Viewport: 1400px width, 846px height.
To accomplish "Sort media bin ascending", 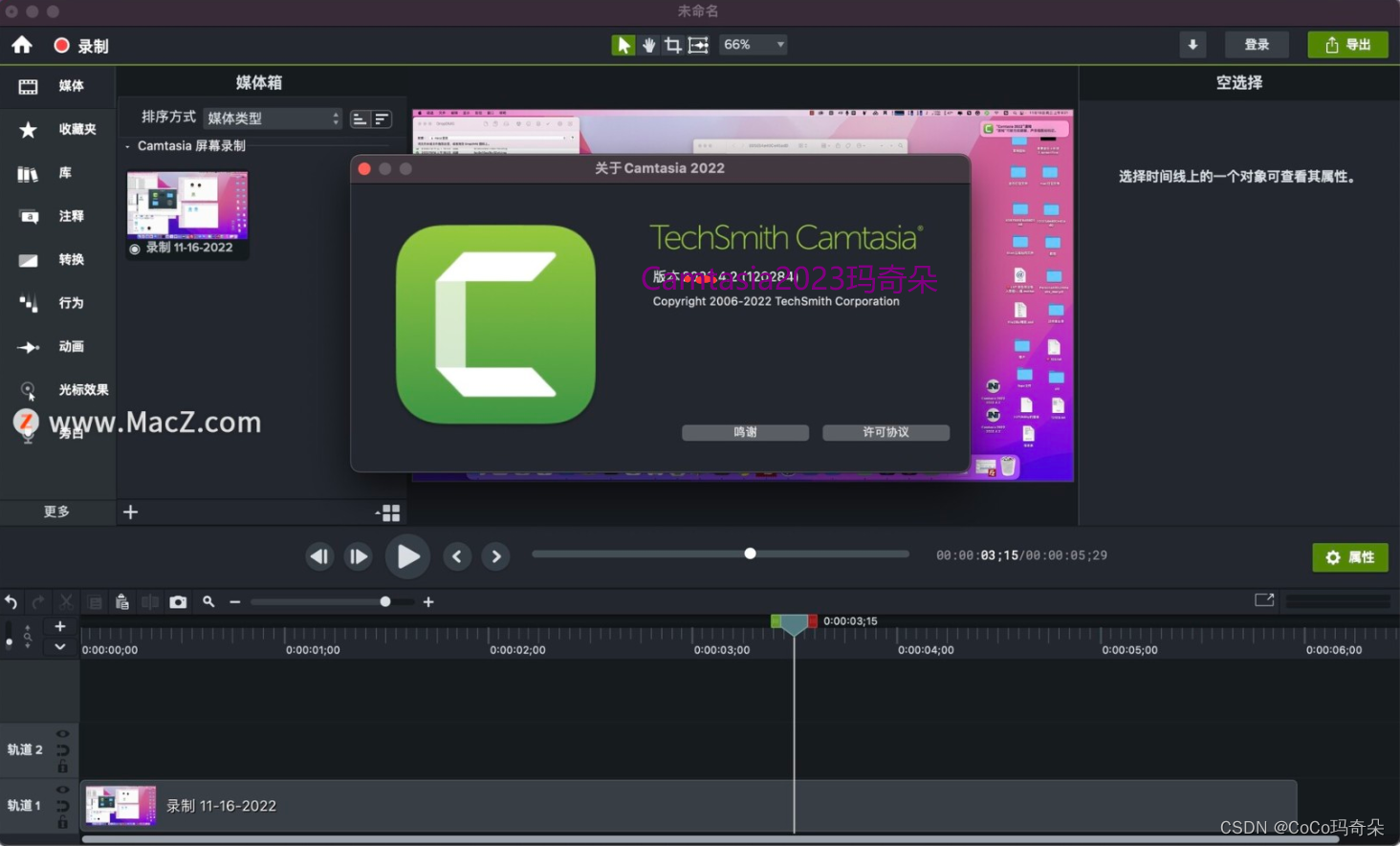I will (x=360, y=119).
